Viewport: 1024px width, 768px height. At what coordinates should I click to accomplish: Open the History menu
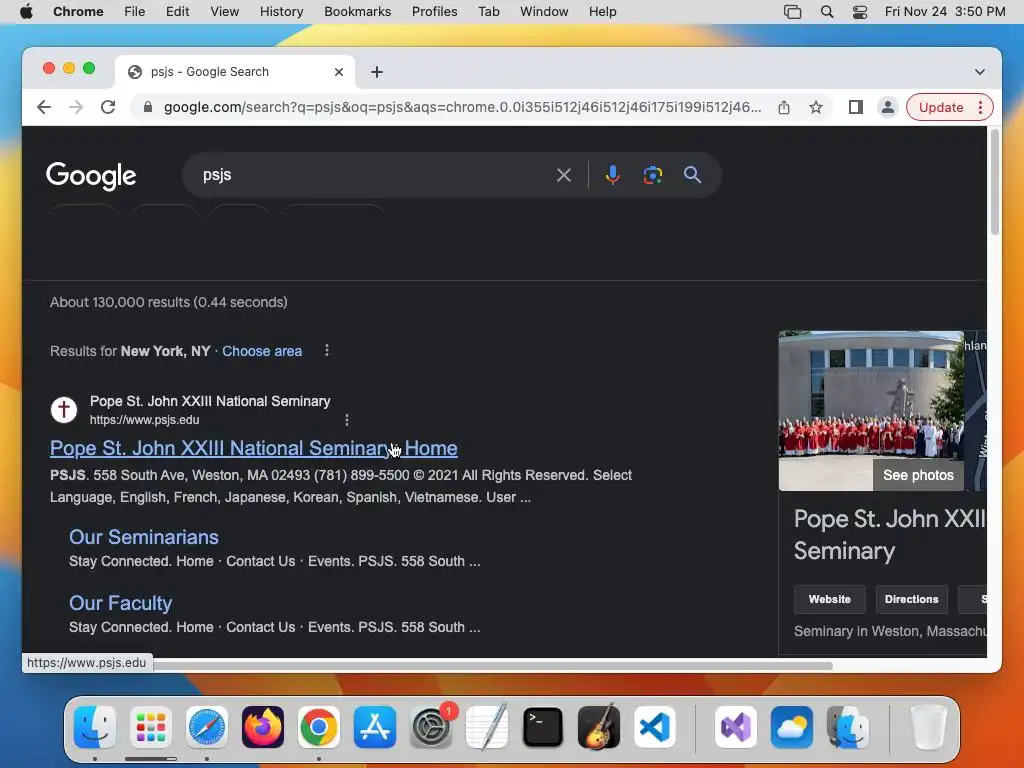tap(281, 12)
